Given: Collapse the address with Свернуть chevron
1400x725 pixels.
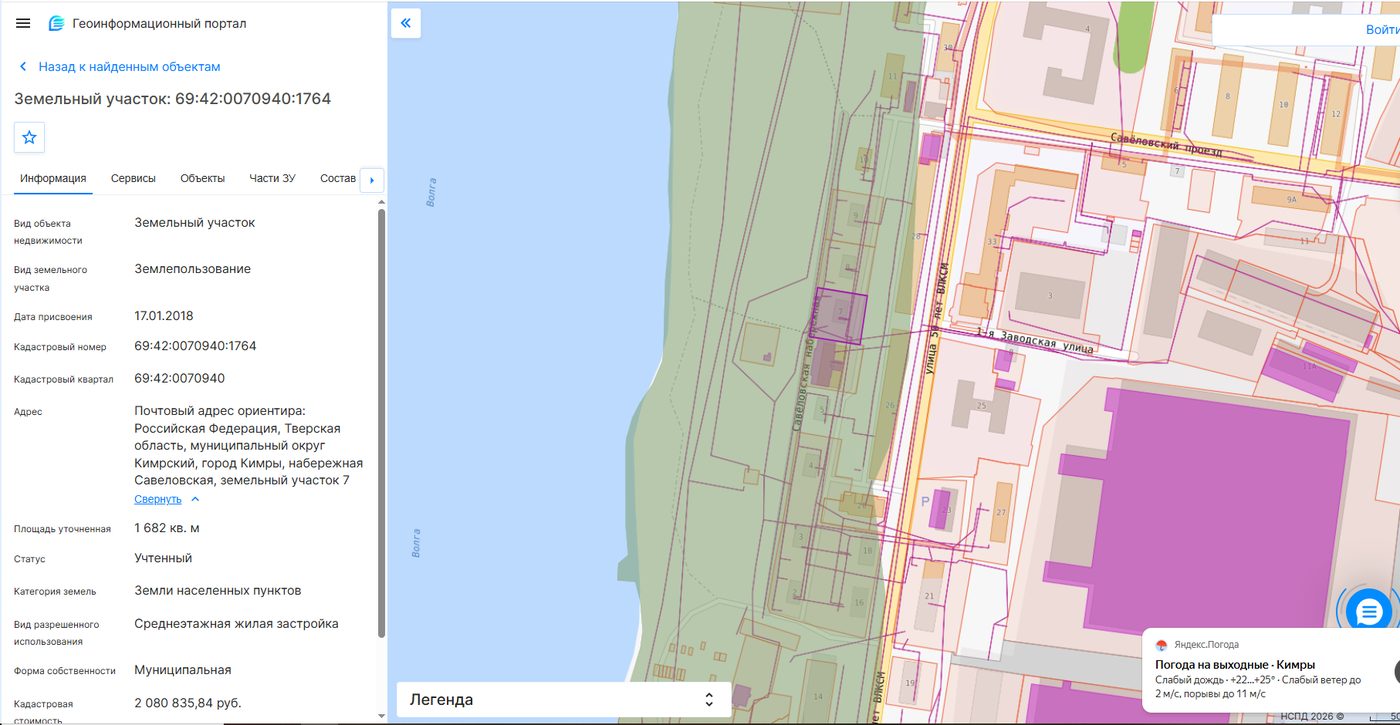Looking at the screenshot, I should 195,499.
